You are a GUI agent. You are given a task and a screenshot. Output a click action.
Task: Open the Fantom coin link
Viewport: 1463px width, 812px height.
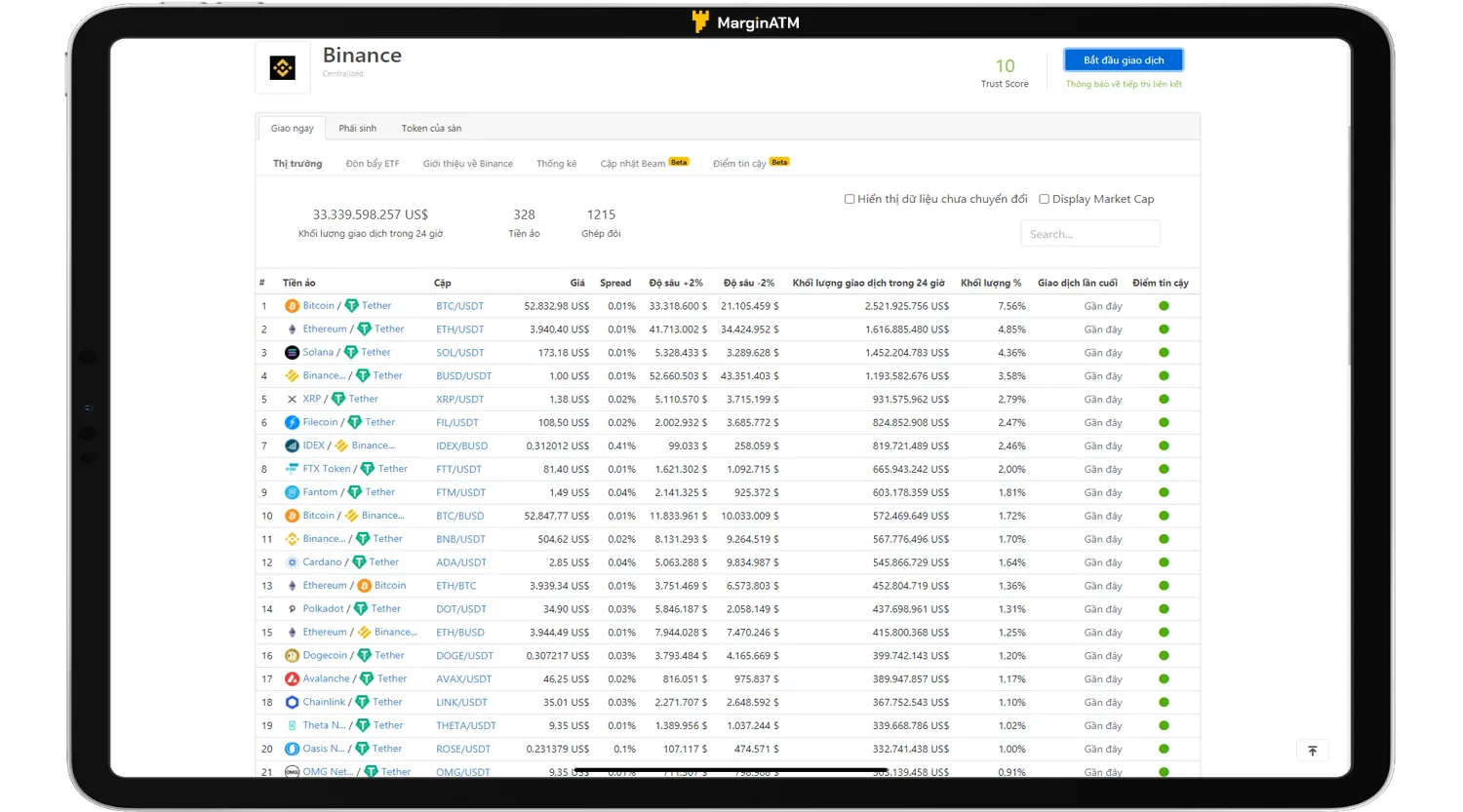320,492
